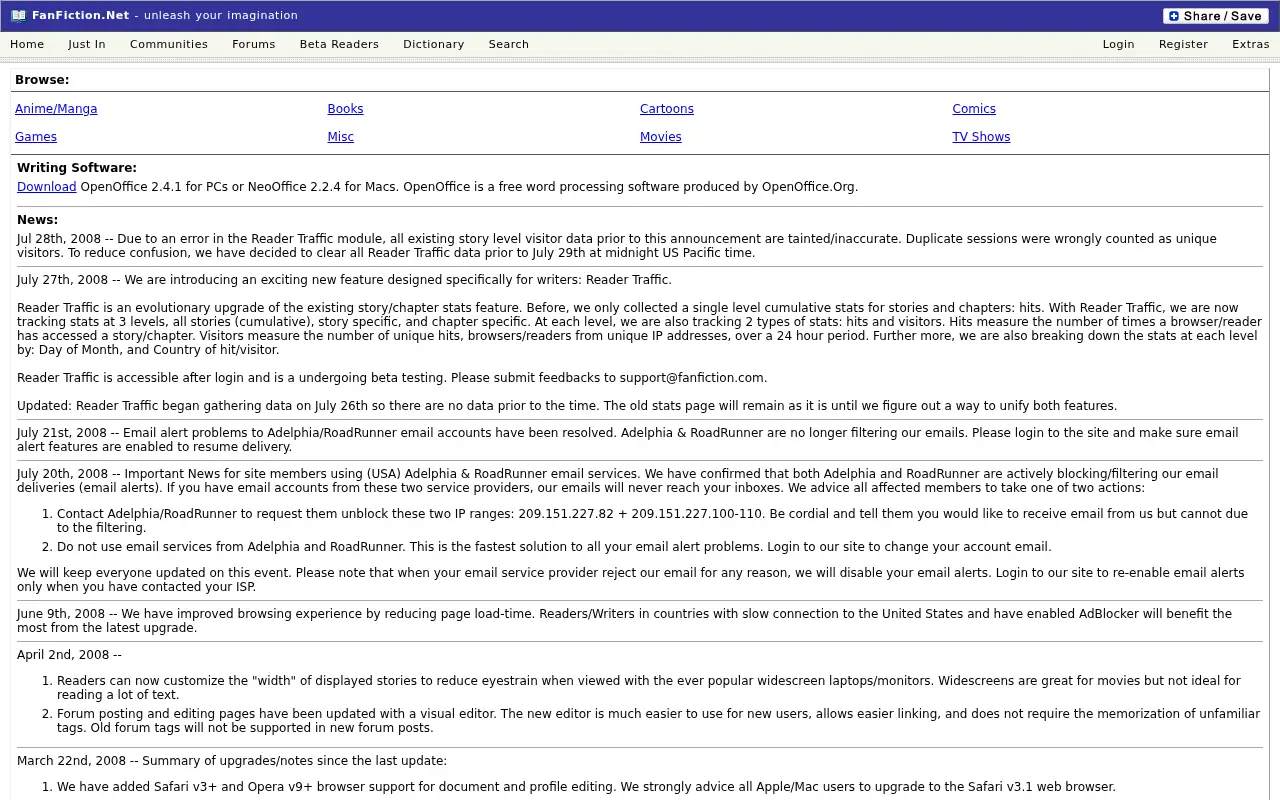The height and width of the screenshot is (800, 1280).
Task: Click the Register link
Action: tap(1183, 44)
